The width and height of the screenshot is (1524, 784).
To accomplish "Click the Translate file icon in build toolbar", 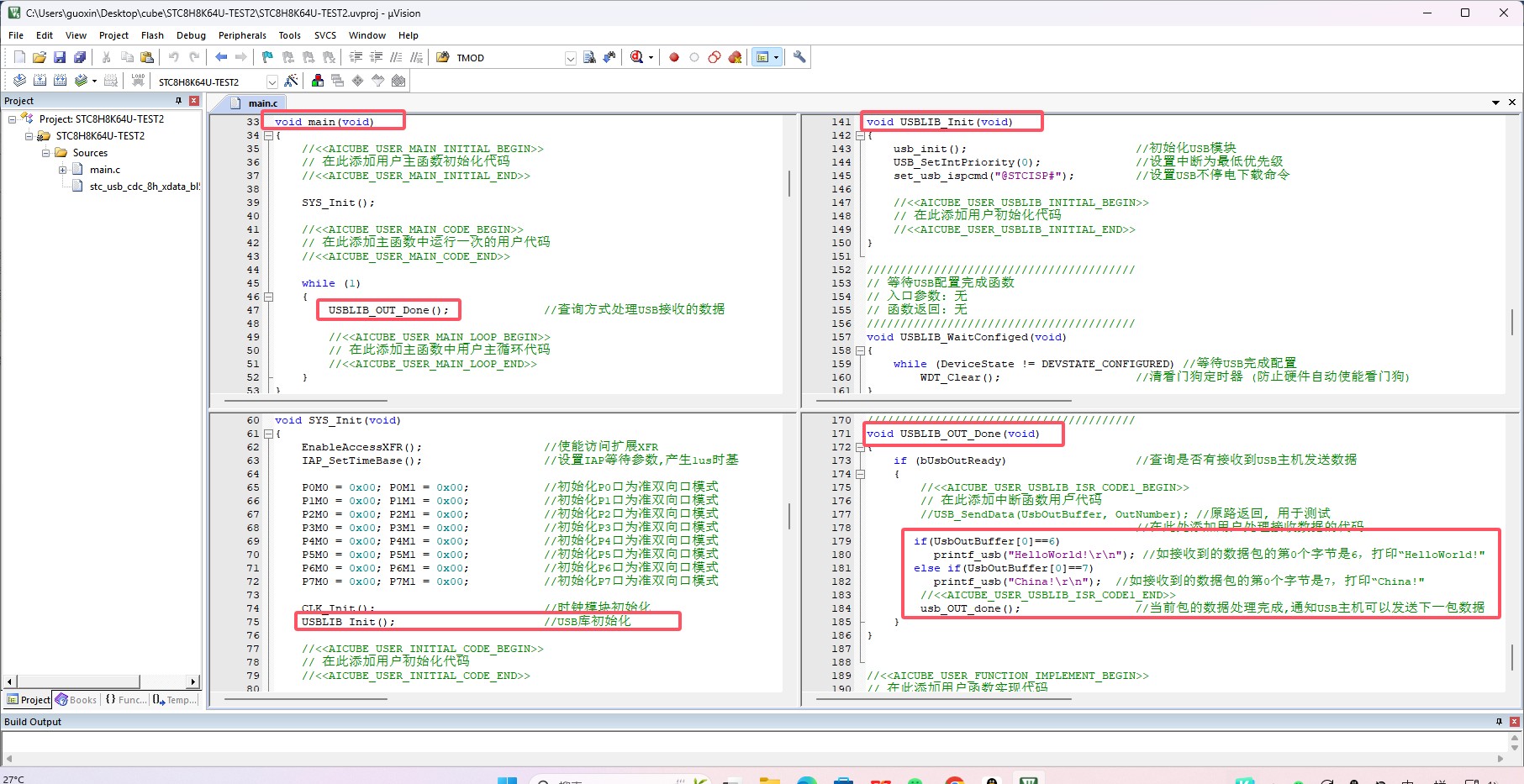I will (x=19, y=81).
